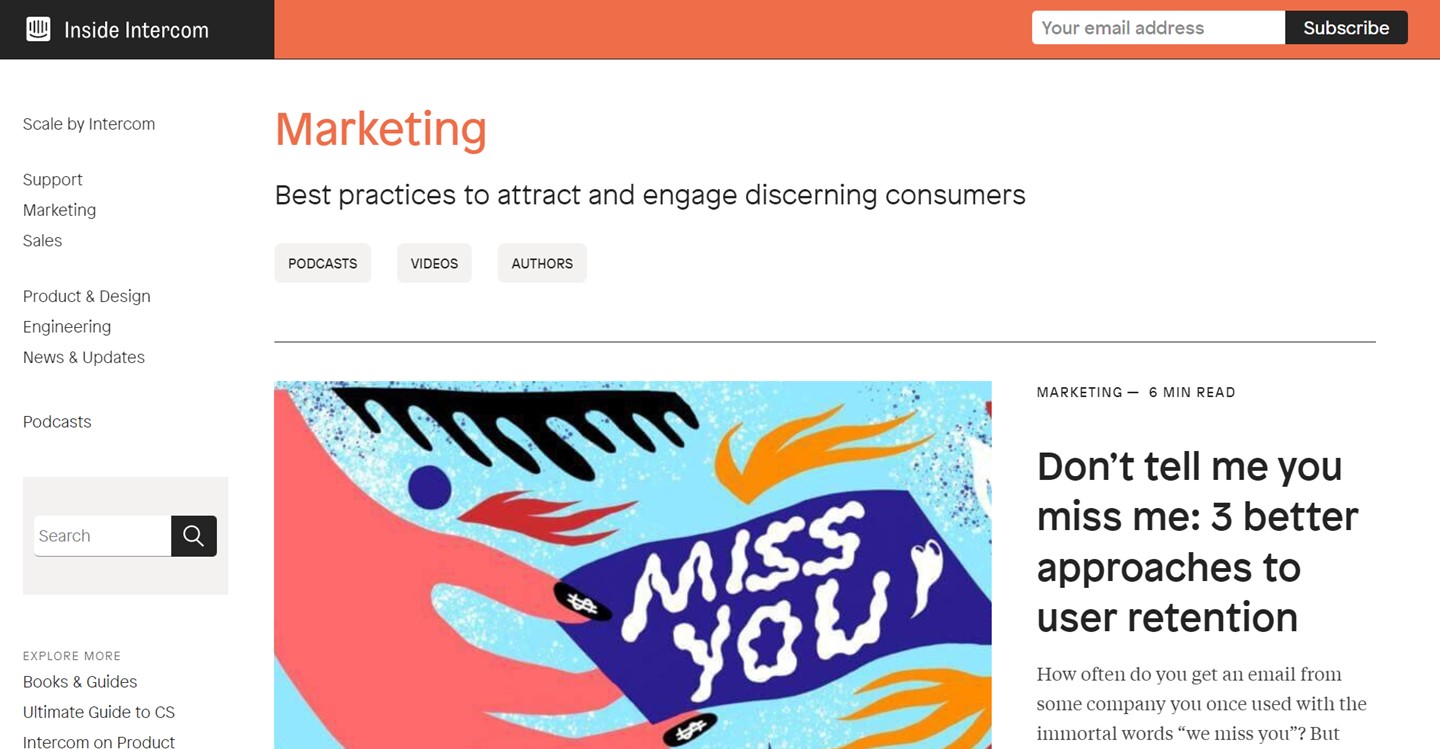This screenshot has height=749, width=1440.
Task: Open Podcasts in sidebar
Action: (57, 422)
